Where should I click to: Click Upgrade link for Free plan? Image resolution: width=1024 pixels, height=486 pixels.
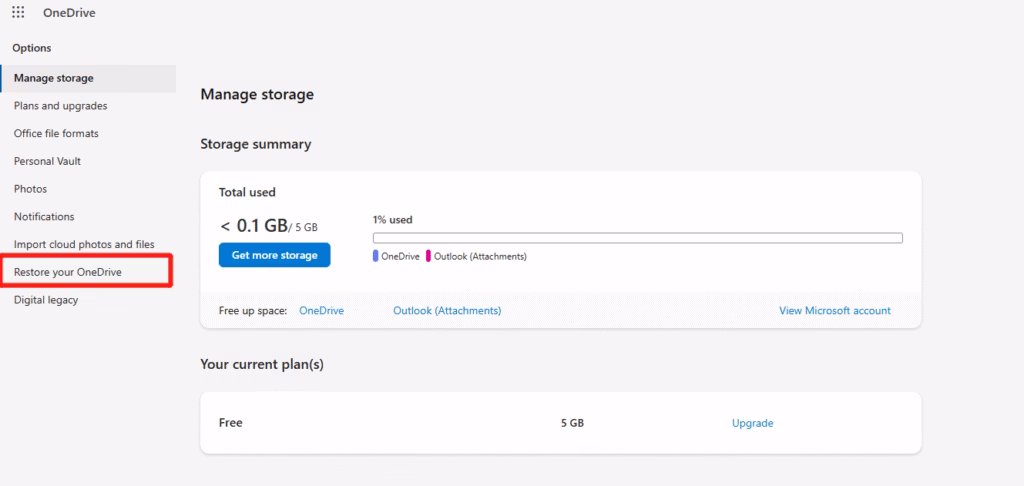click(x=752, y=423)
